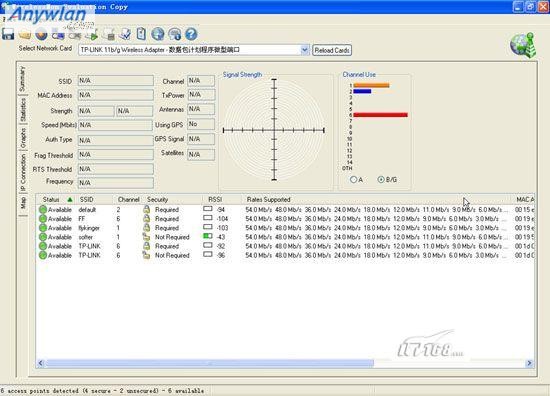Sort networks by RSSI column header

[x=215, y=199]
